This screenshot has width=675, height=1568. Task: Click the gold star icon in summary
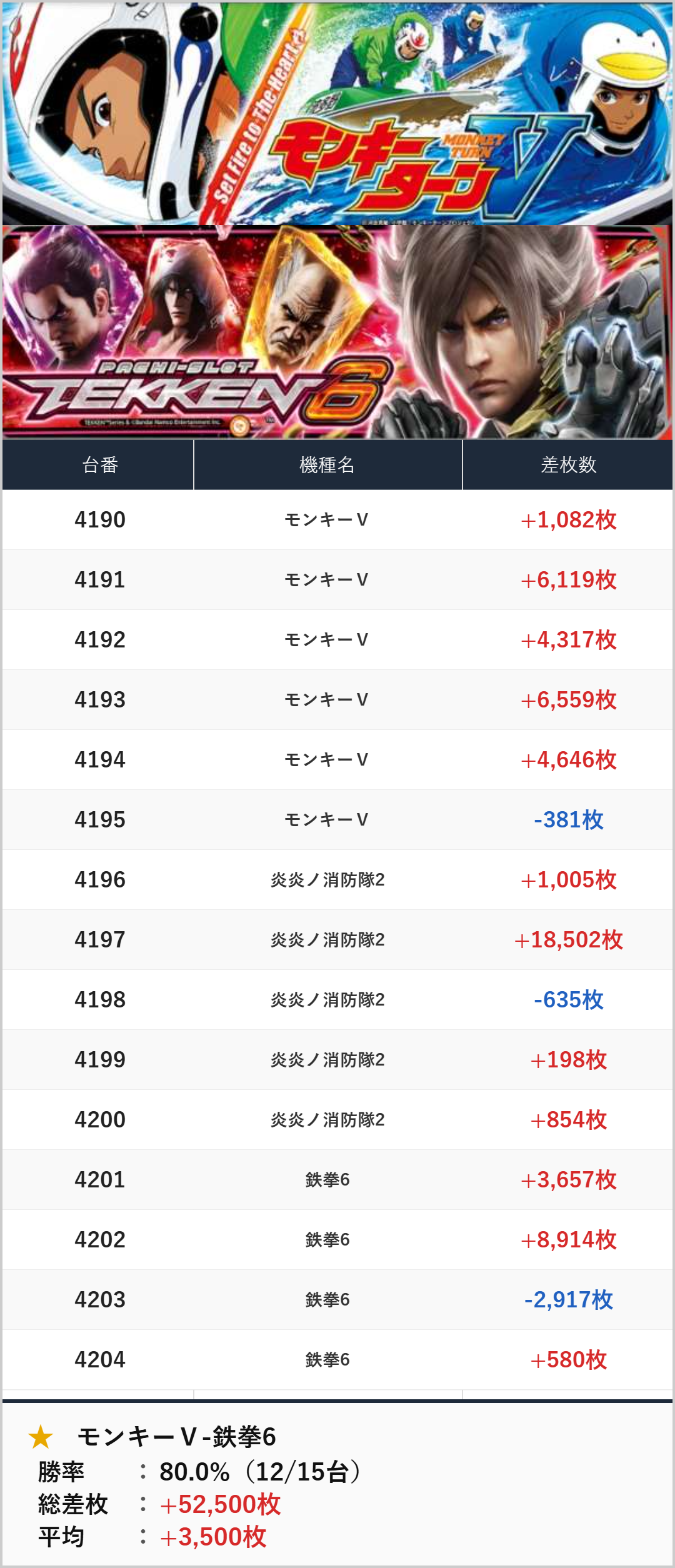point(41,1437)
